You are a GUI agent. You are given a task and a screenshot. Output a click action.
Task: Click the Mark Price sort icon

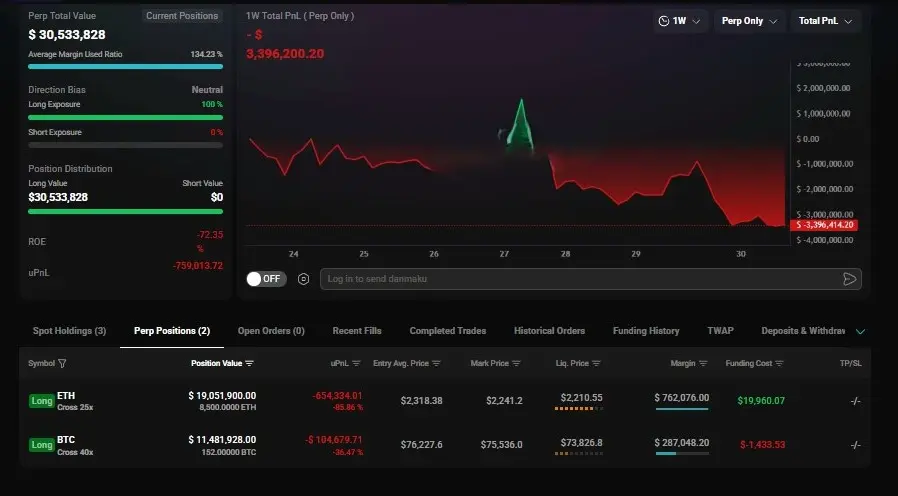click(517, 364)
